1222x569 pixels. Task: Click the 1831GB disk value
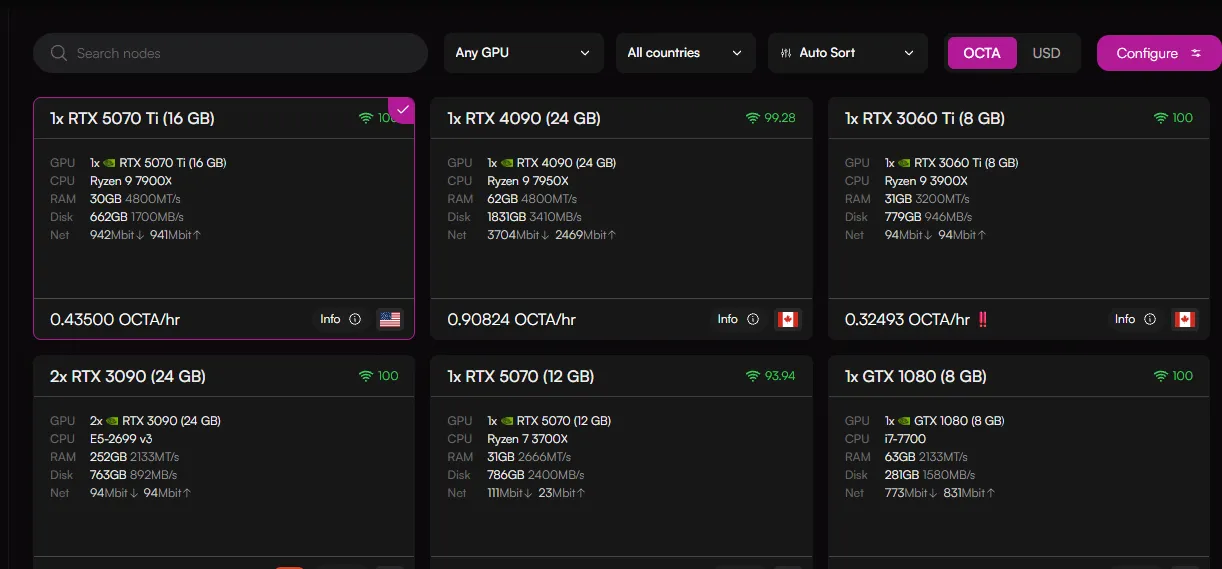coord(507,217)
